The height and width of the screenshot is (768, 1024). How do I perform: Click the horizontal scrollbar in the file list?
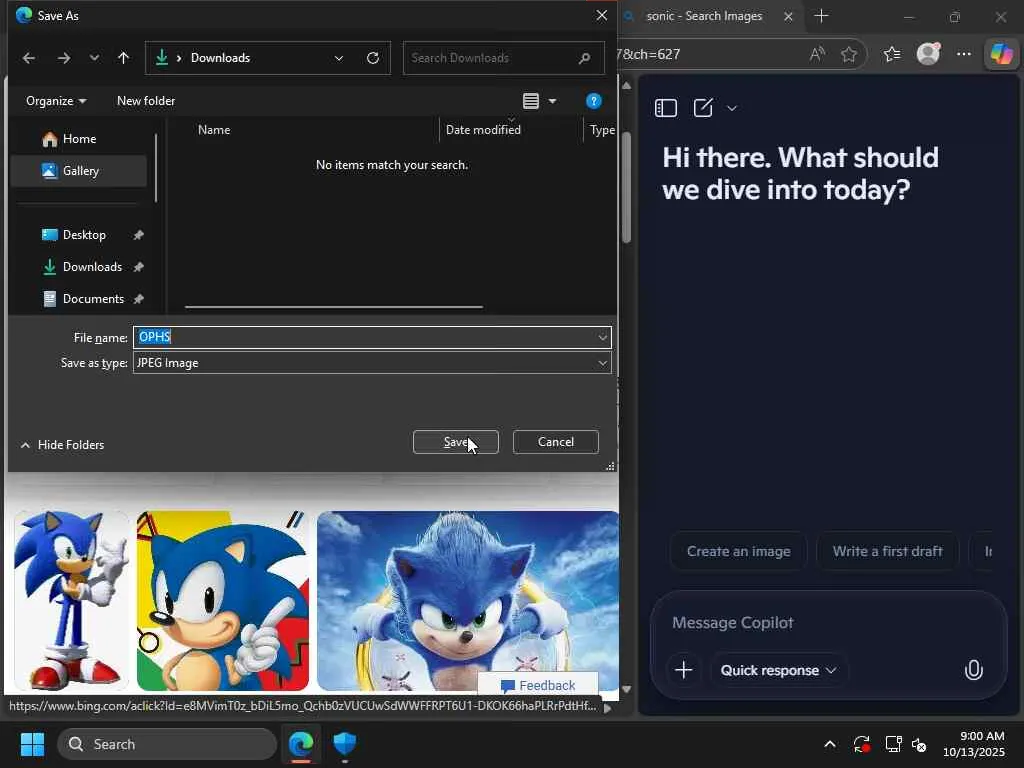coord(333,307)
